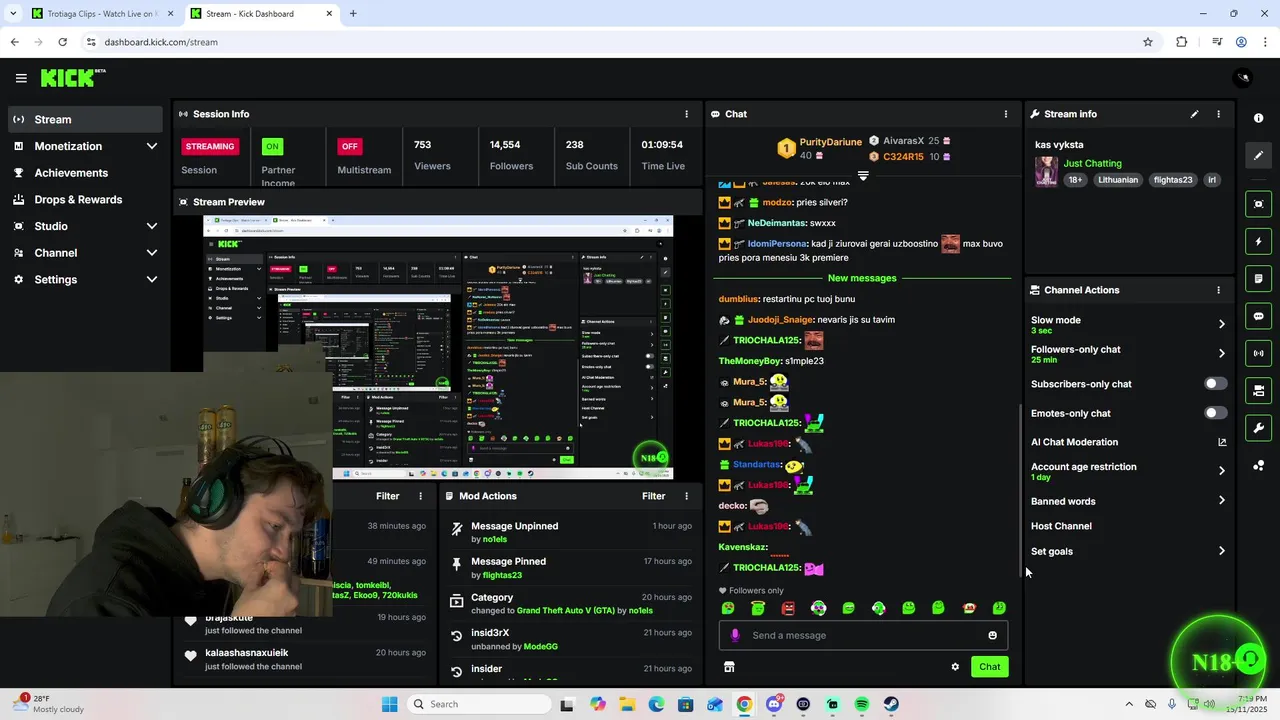Open Stream info three-dot options
The height and width of the screenshot is (720, 1280).
point(1218,114)
